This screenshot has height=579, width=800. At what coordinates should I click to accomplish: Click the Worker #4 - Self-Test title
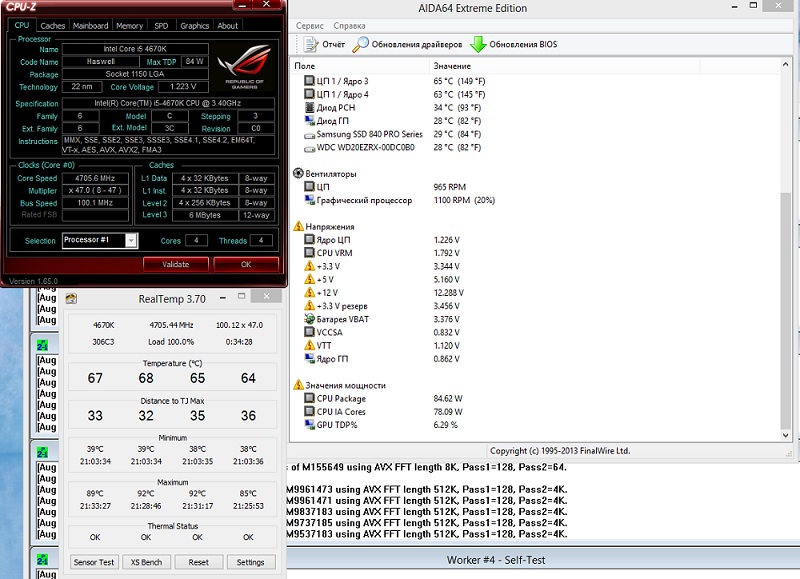click(x=496, y=560)
